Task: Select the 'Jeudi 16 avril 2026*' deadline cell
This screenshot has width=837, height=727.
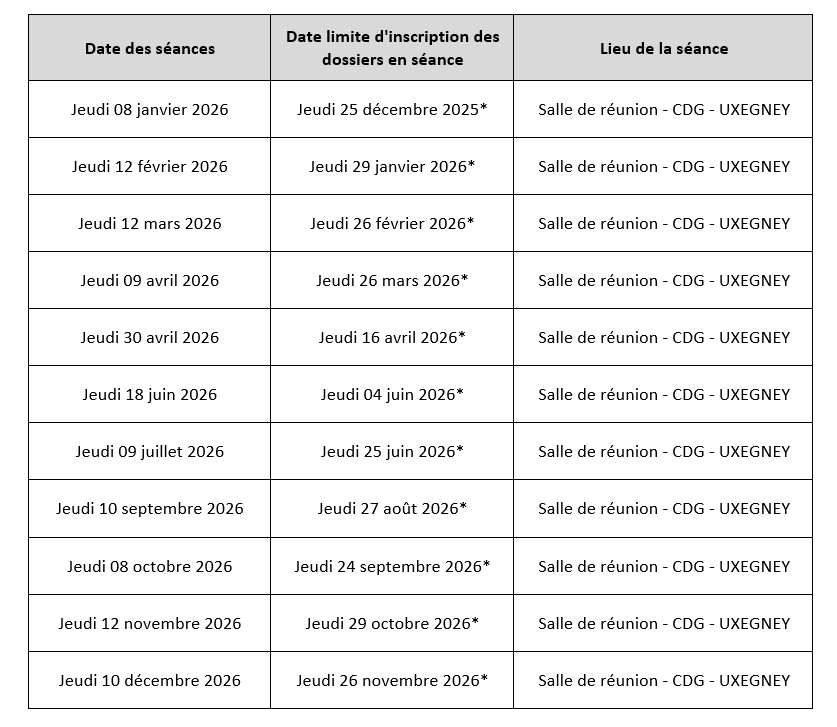Action: pos(392,337)
